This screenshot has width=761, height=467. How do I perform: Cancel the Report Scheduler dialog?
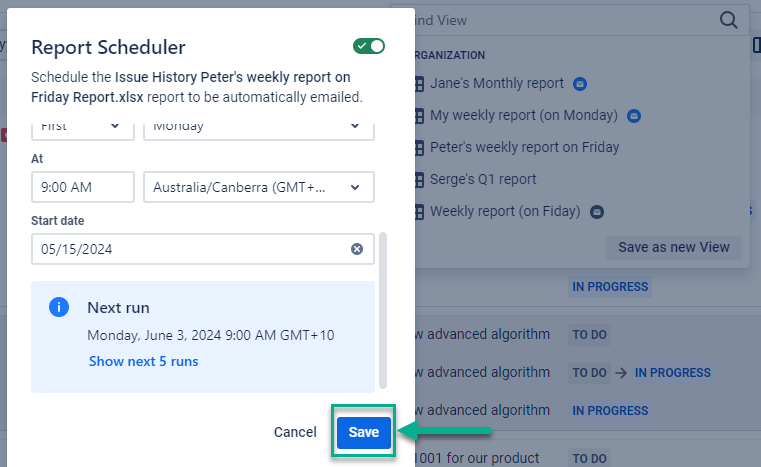[x=295, y=432]
